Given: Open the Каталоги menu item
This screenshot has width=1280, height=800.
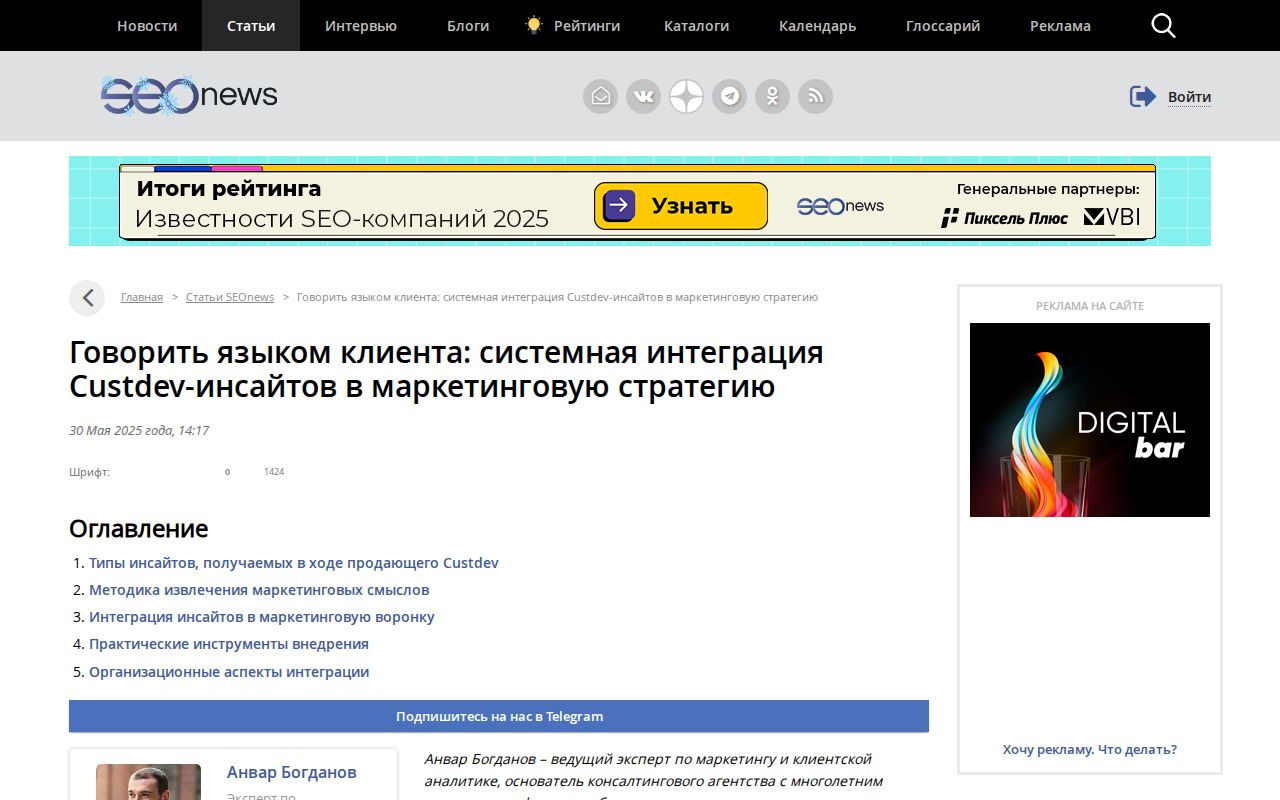Looking at the screenshot, I should click(x=696, y=26).
